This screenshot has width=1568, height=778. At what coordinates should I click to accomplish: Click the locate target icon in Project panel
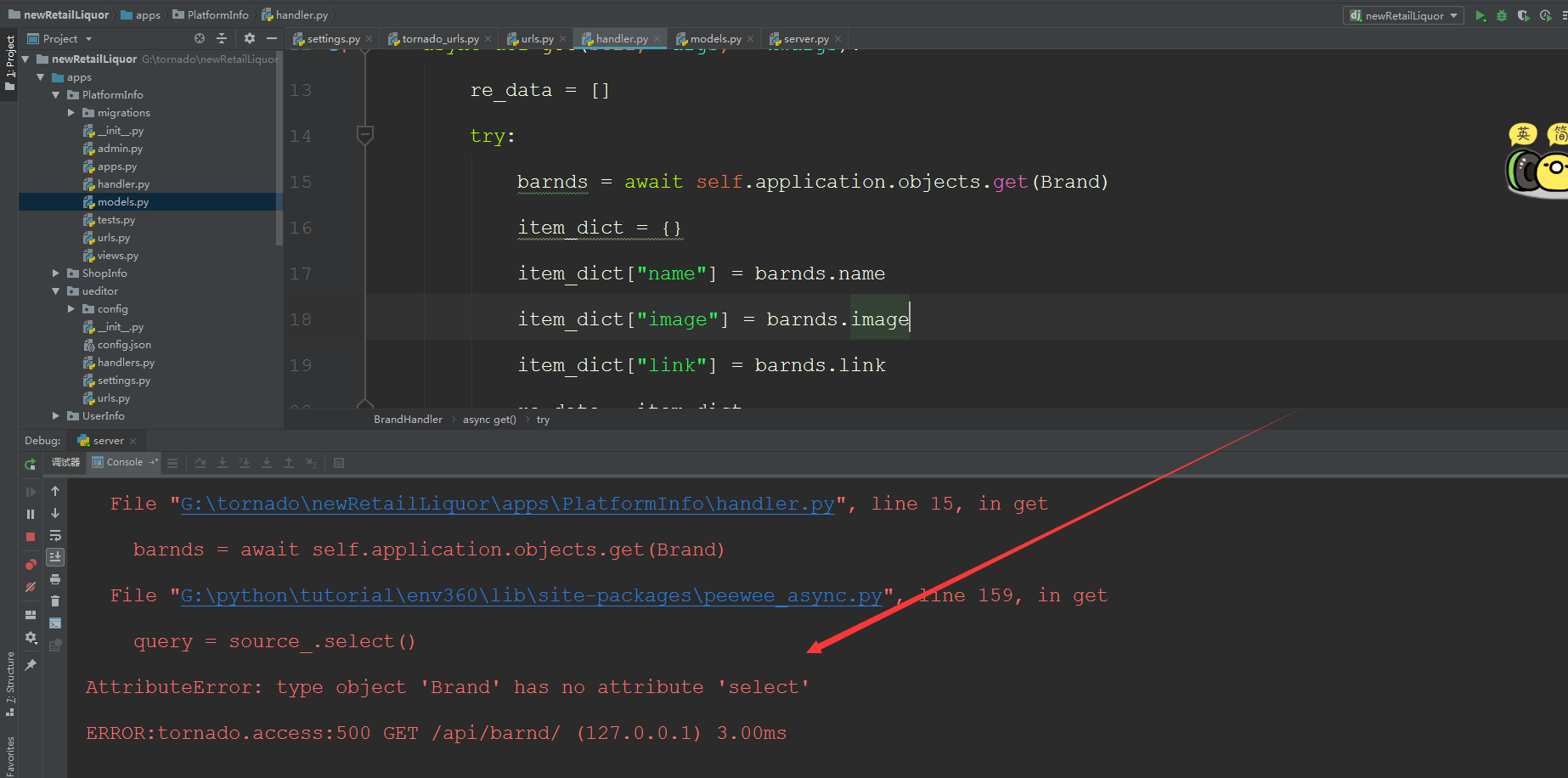200,38
